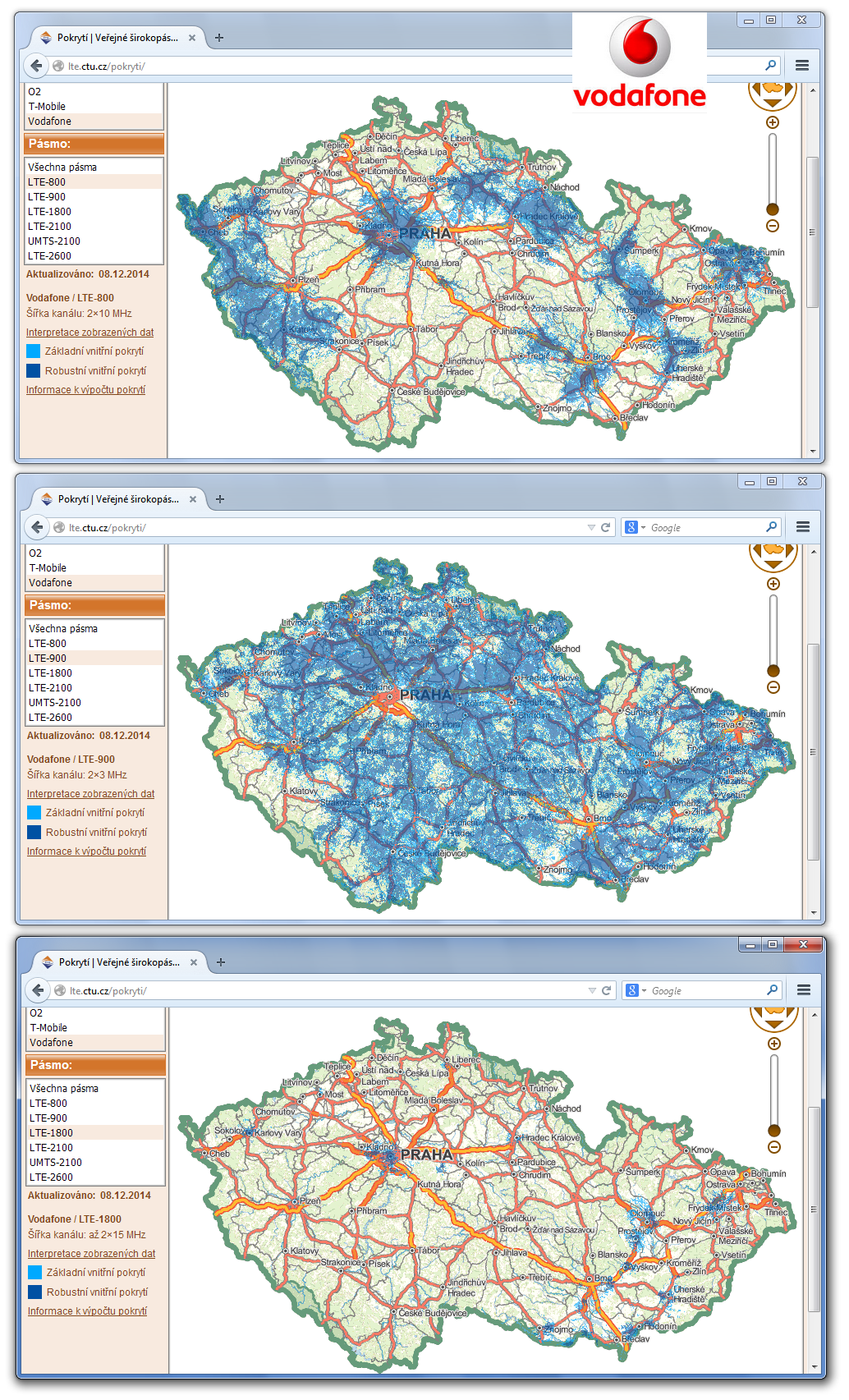Reload the page in the LTE-1800 window
849x1400 pixels.
click(606, 990)
